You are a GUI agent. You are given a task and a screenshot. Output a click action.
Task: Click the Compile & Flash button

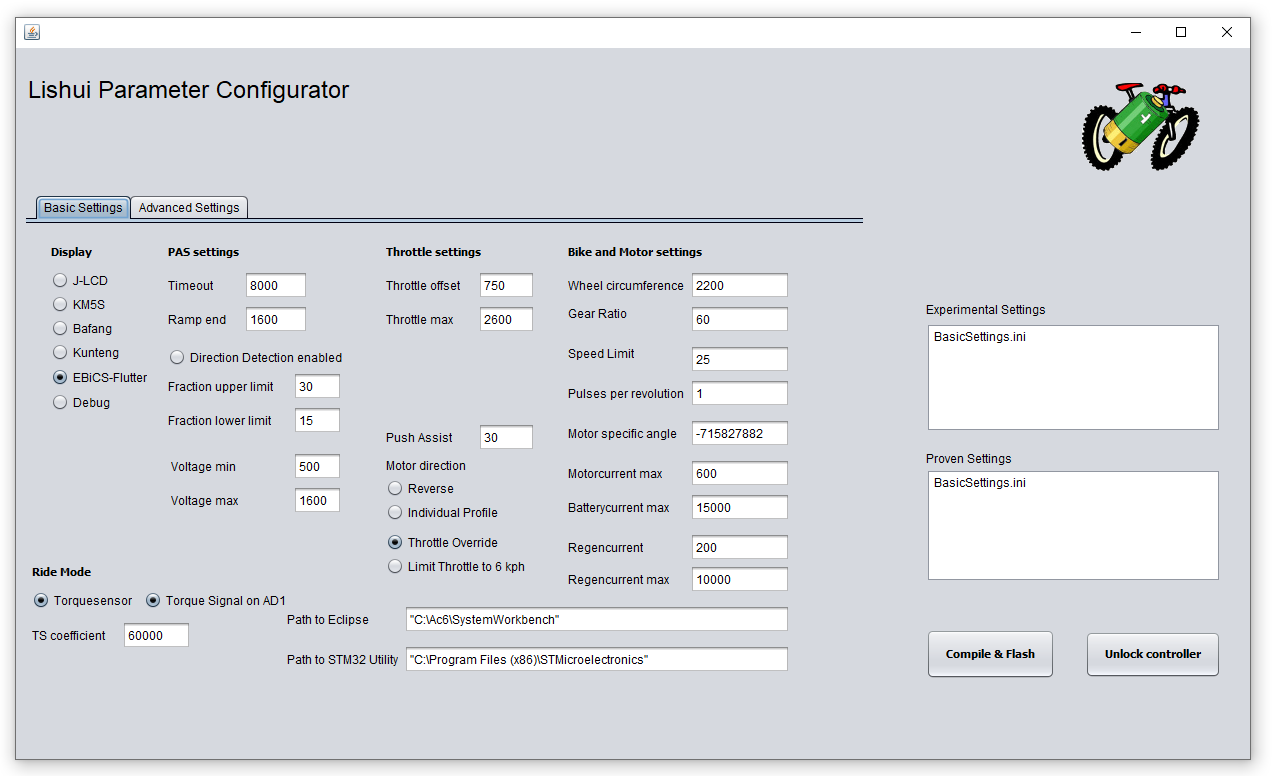990,654
